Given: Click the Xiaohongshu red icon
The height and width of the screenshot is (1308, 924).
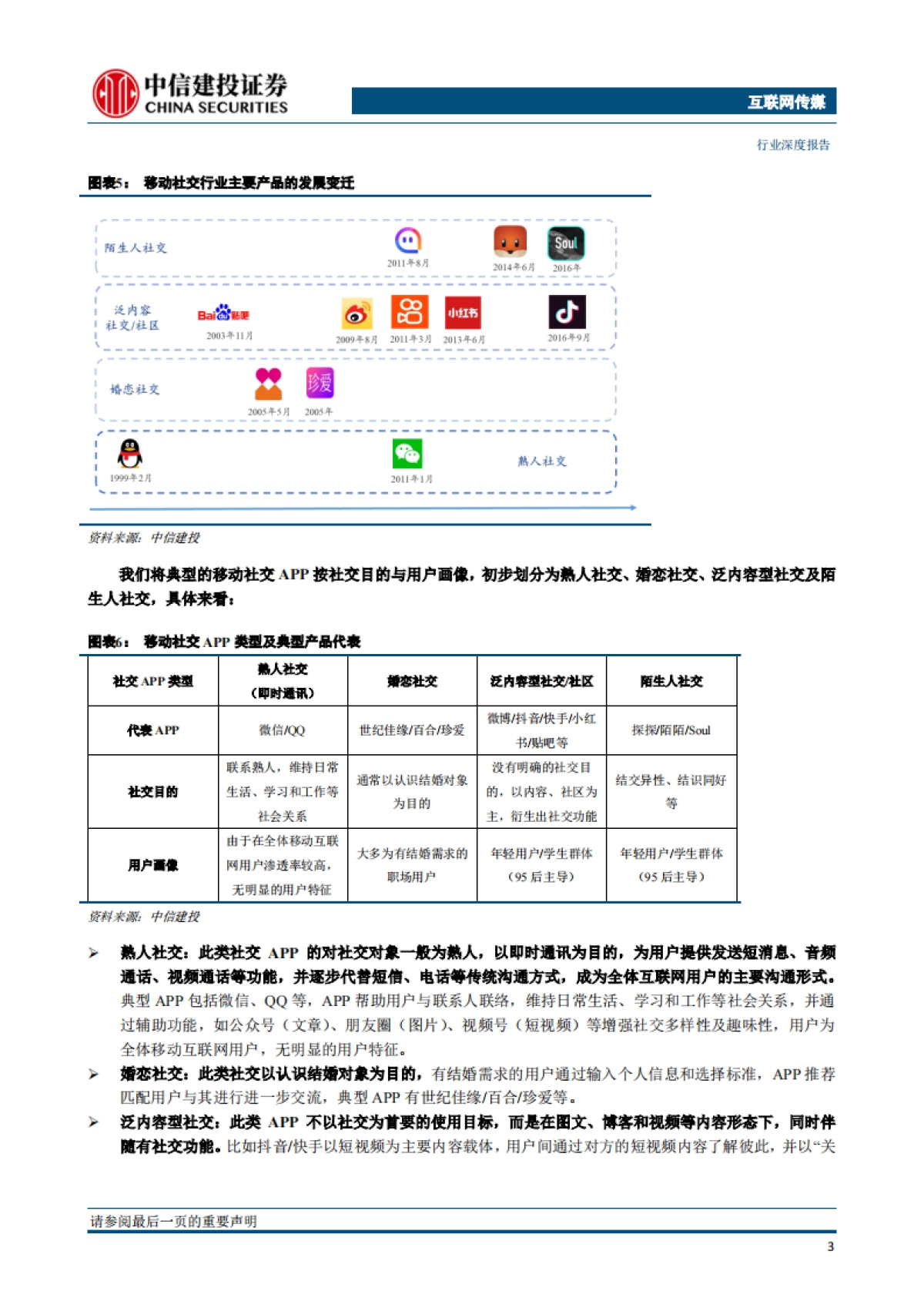Looking at the screenshot, I should pyautogui.click(x=463, y=313).
